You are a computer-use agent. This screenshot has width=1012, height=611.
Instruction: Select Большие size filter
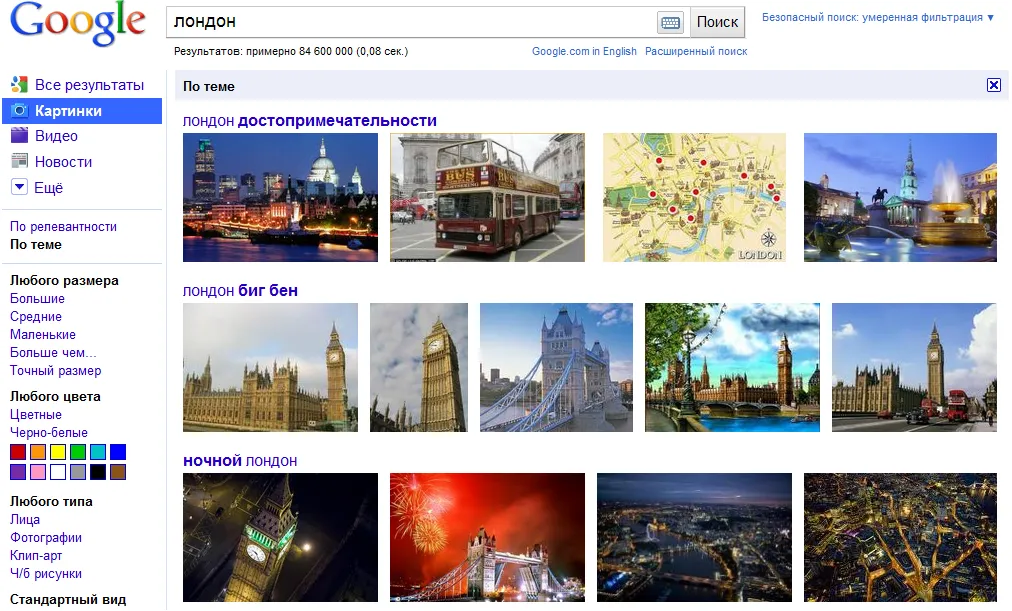[x=37, y=298]
